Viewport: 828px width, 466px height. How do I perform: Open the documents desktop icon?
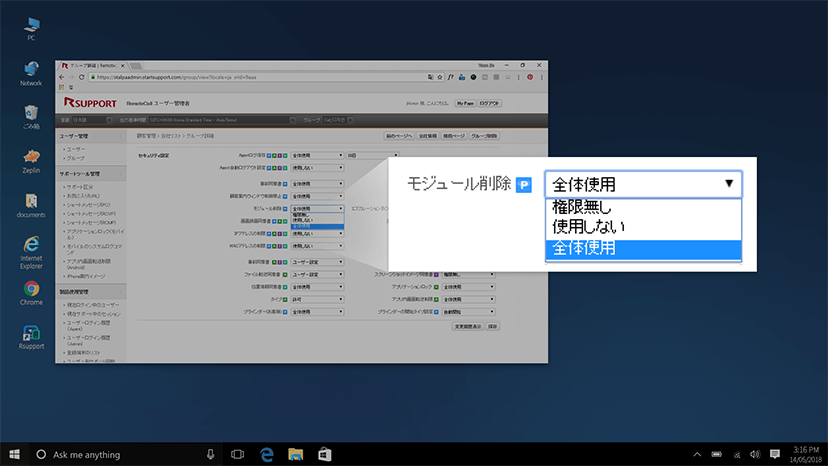pyautogui.click(x=31, y=206)
